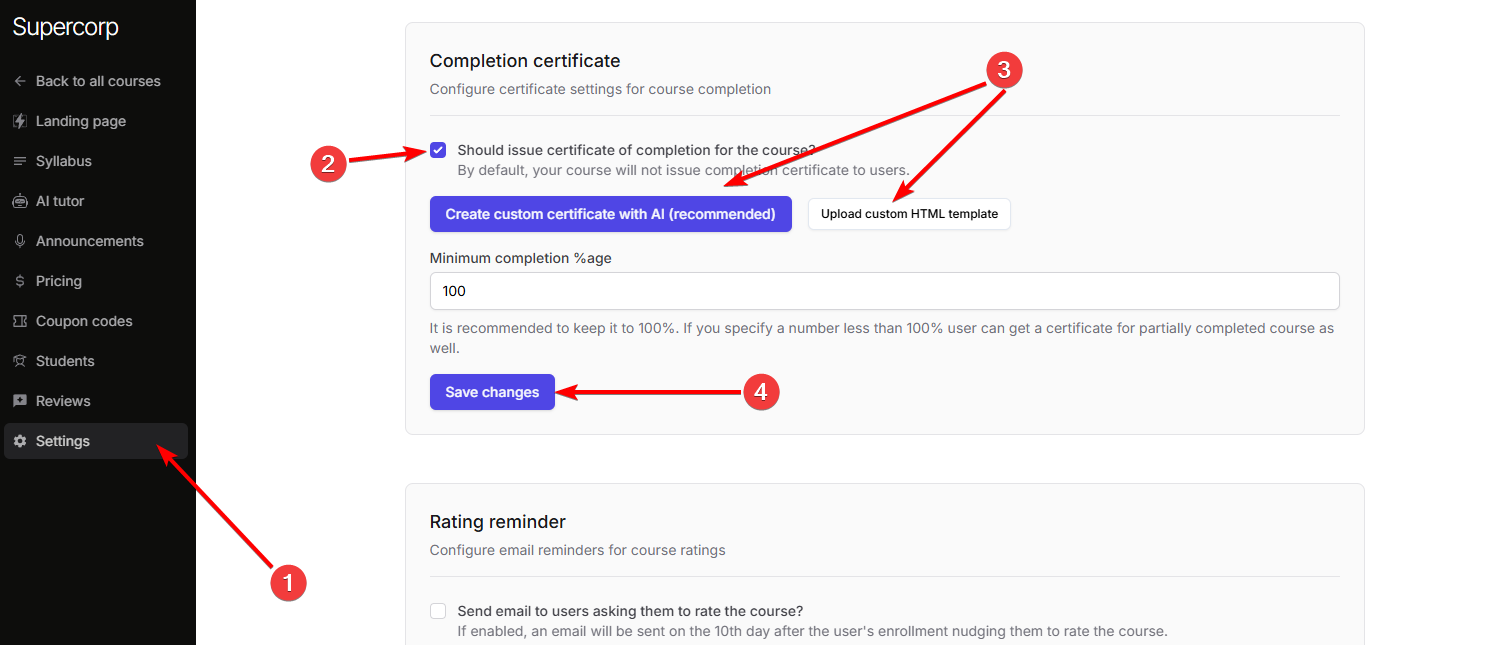1506x645 pixels.
Task: Go to the Students section
Action: click(65, 361)
